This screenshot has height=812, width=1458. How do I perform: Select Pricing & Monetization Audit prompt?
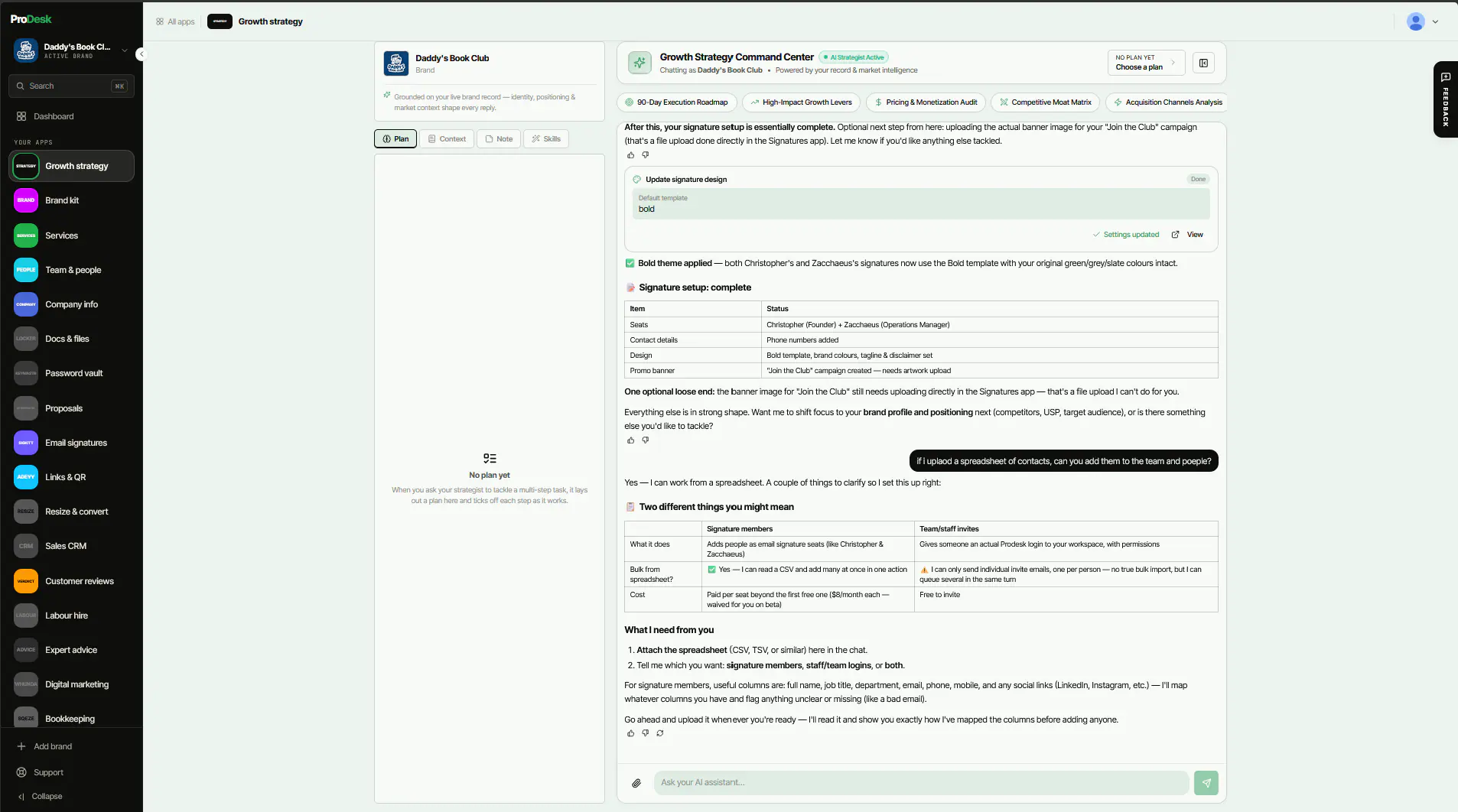[x=926, y=102]
